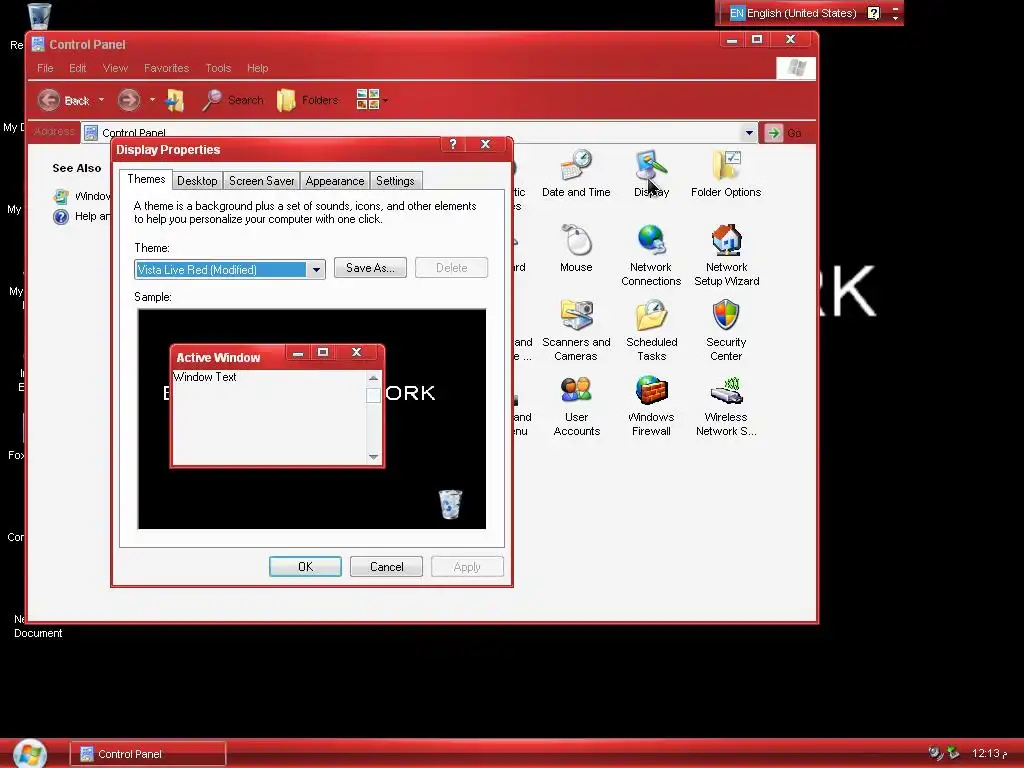The width and height of the screenshot is (1024, 768).
Task: Click the Search toolbar button
Action: click(232, 100)
